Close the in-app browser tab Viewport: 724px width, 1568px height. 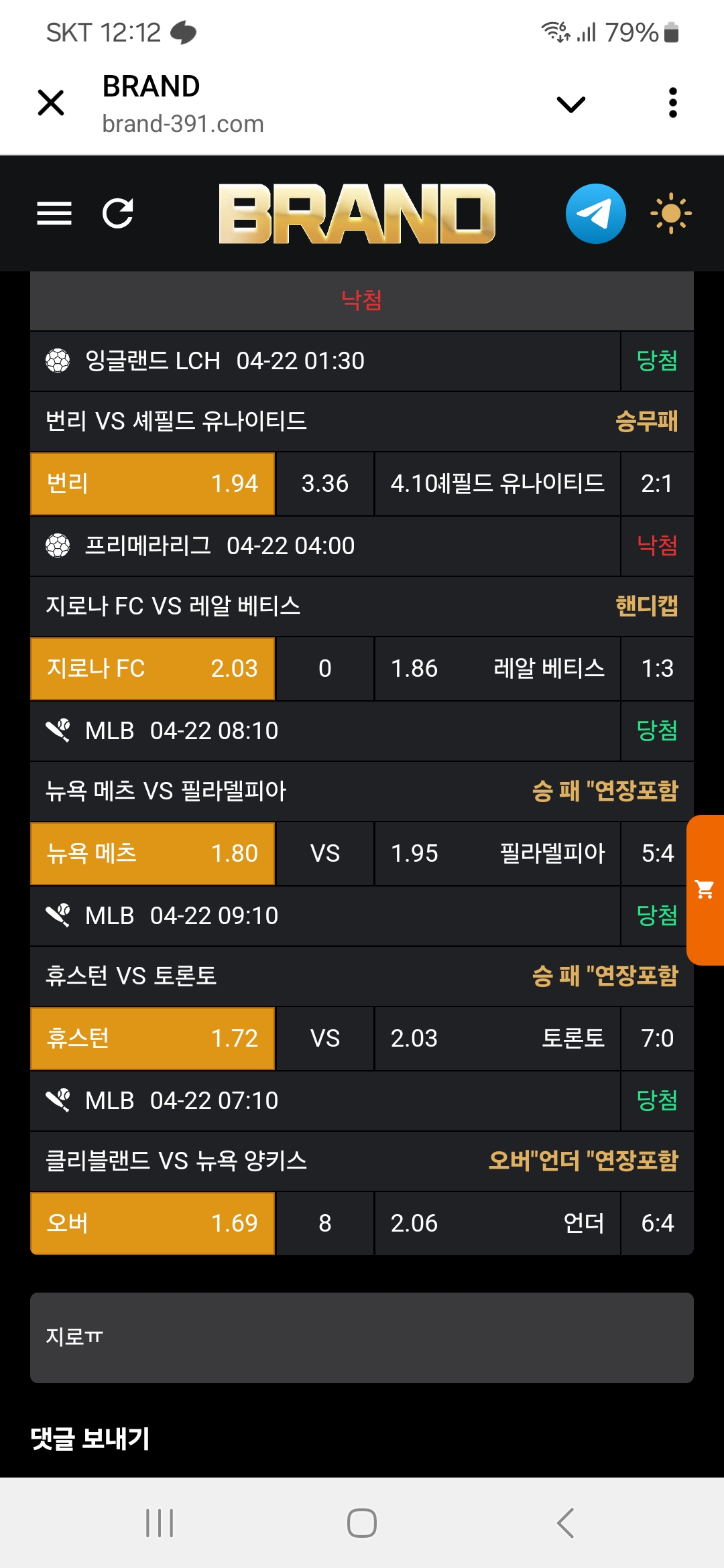click(51, 103)
